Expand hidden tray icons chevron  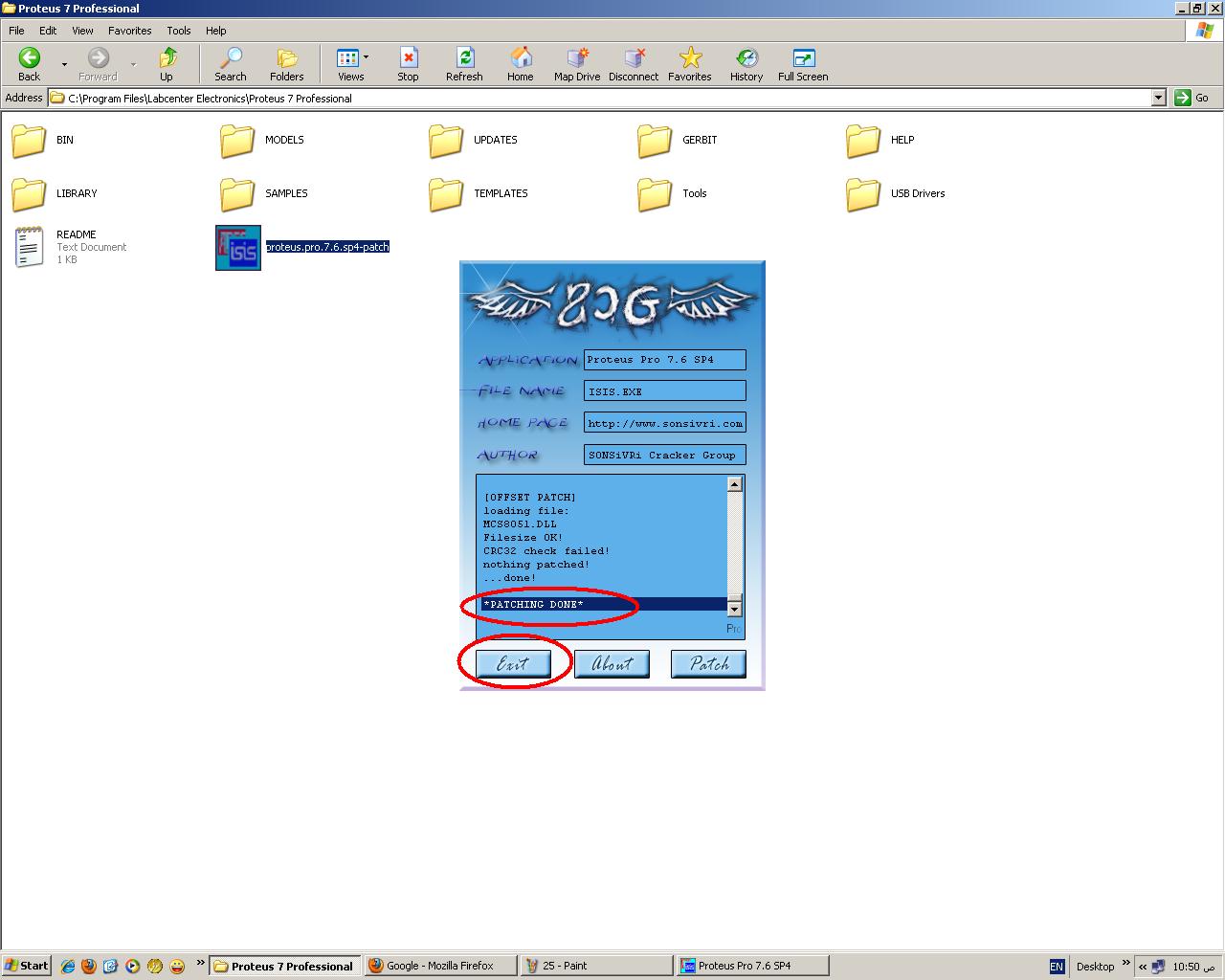click(x=1142, y=967)
